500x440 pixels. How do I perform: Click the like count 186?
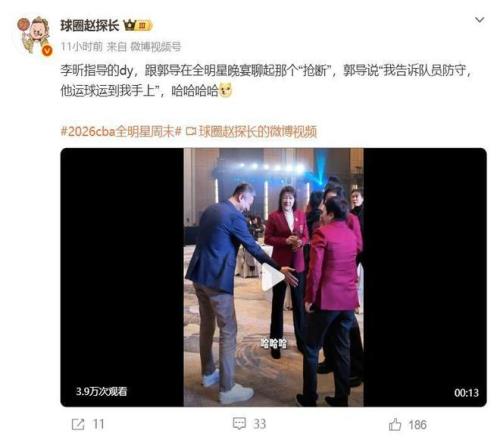tap(417, 425)
